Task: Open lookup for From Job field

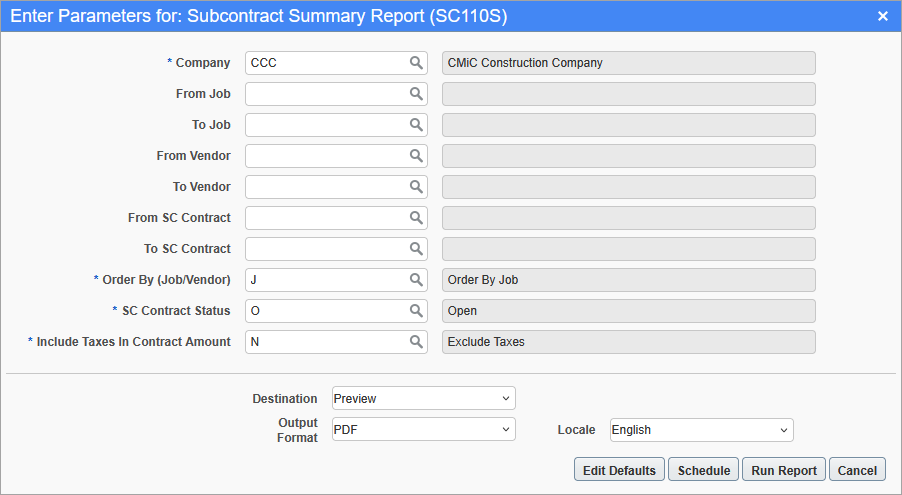Action: click(x=416, y=94)
